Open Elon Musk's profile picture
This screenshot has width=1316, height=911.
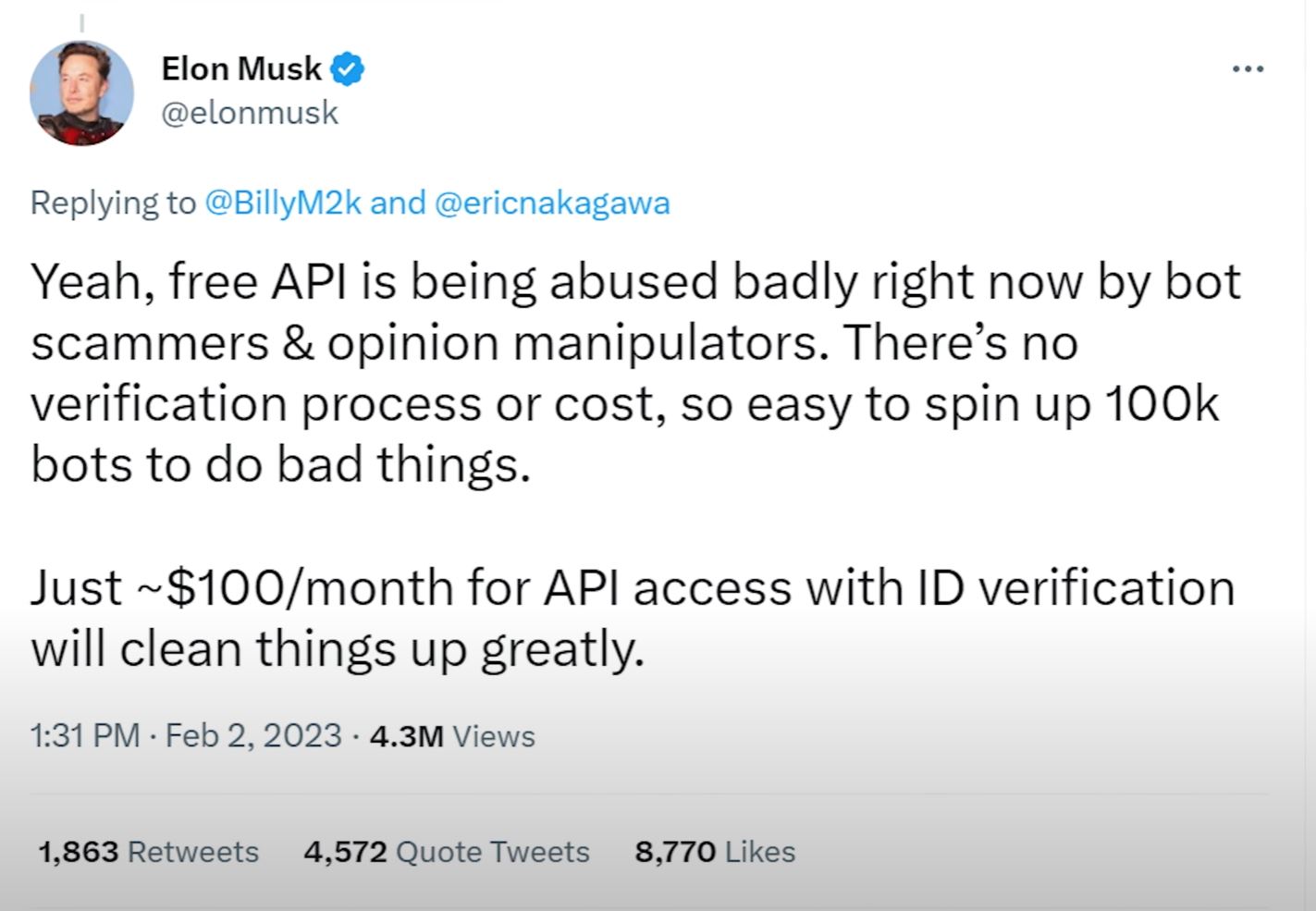point(81,93)
